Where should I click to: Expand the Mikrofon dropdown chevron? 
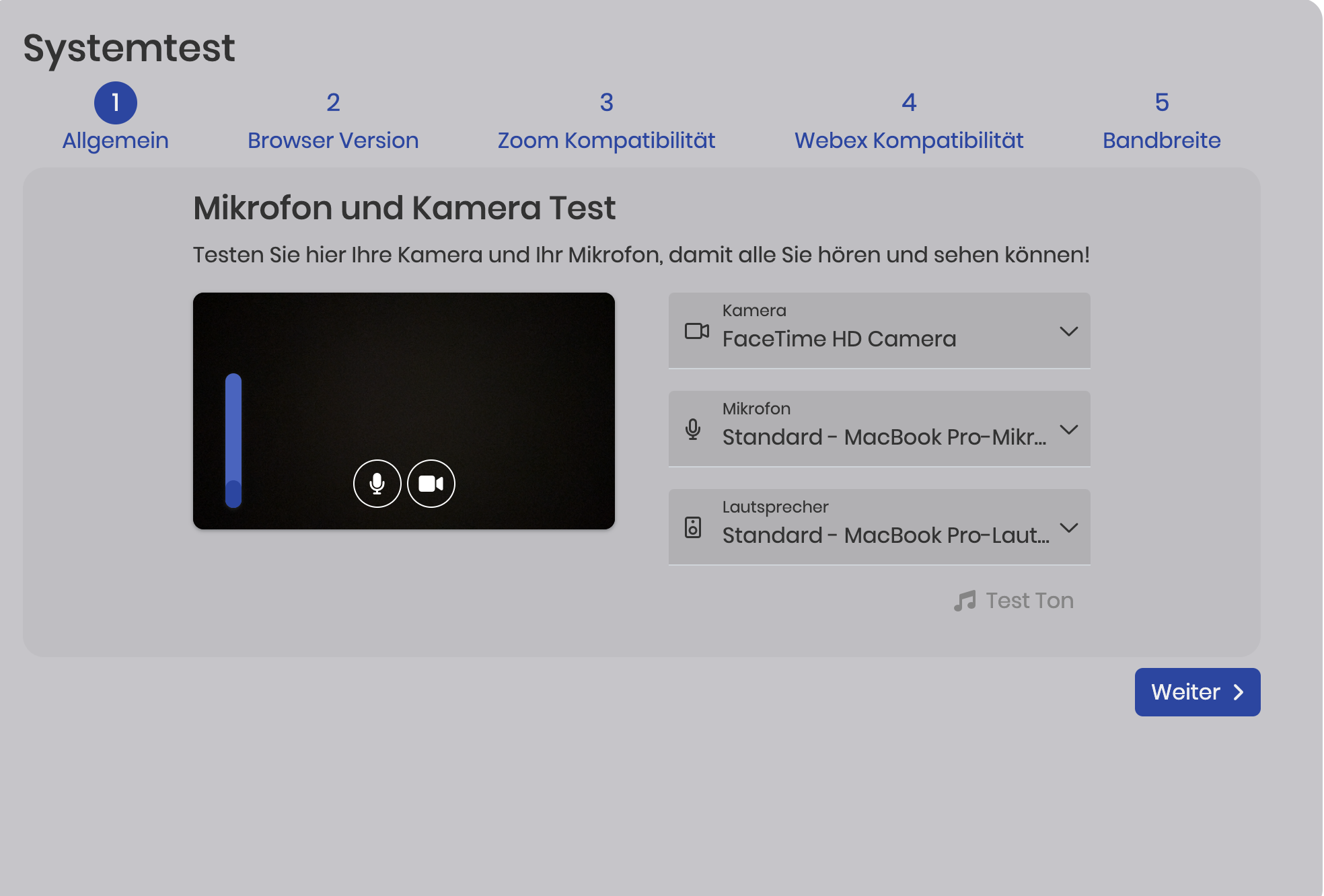(1068, 429)
